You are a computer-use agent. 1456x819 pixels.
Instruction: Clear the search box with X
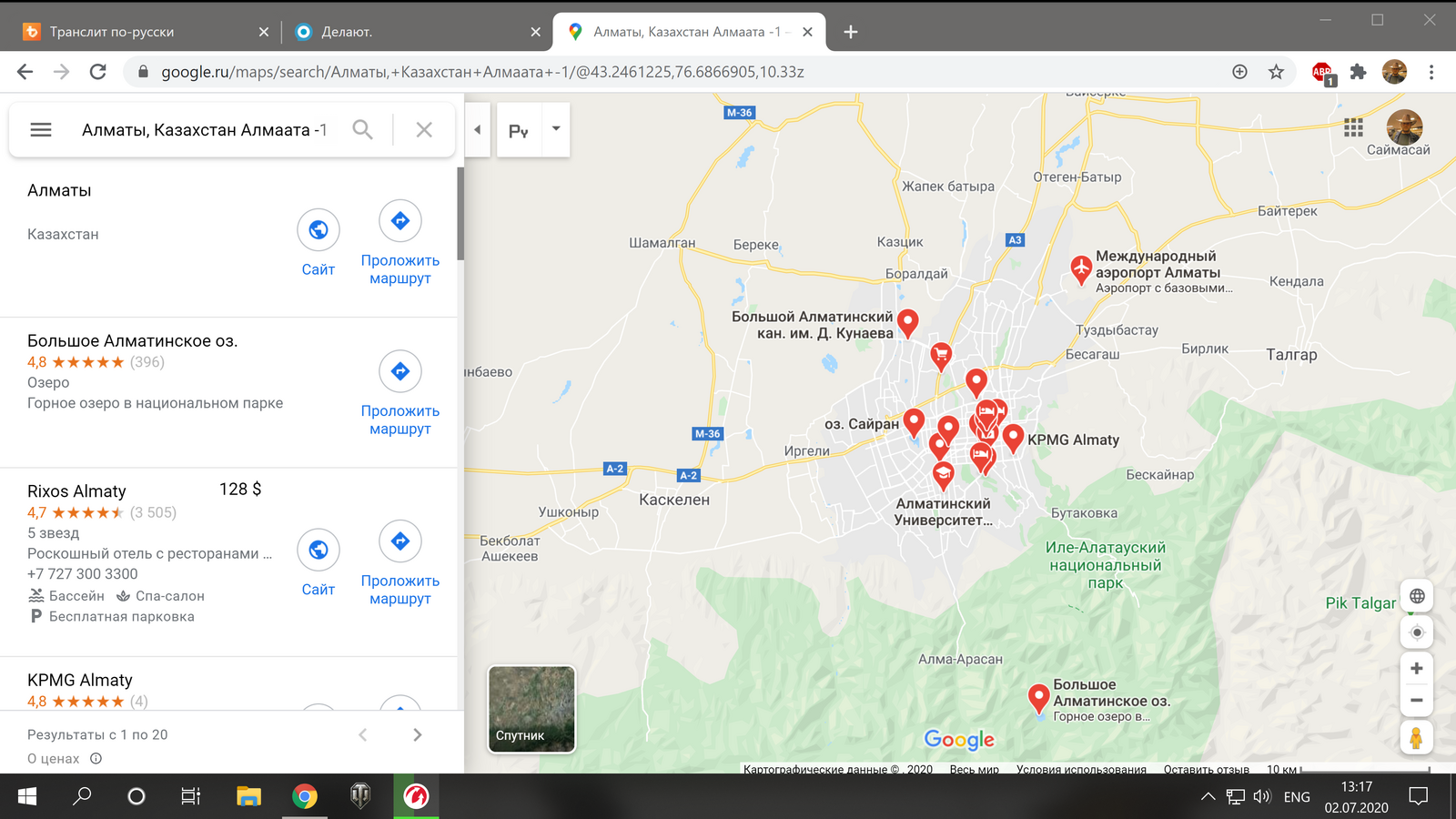(x=424, y=130)
